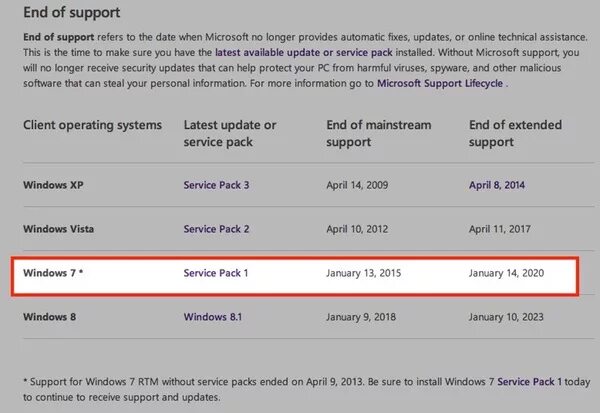This screenshot has height=413, width=600.
Task: Select the Windows Vista row label
Action: (58, 229)
